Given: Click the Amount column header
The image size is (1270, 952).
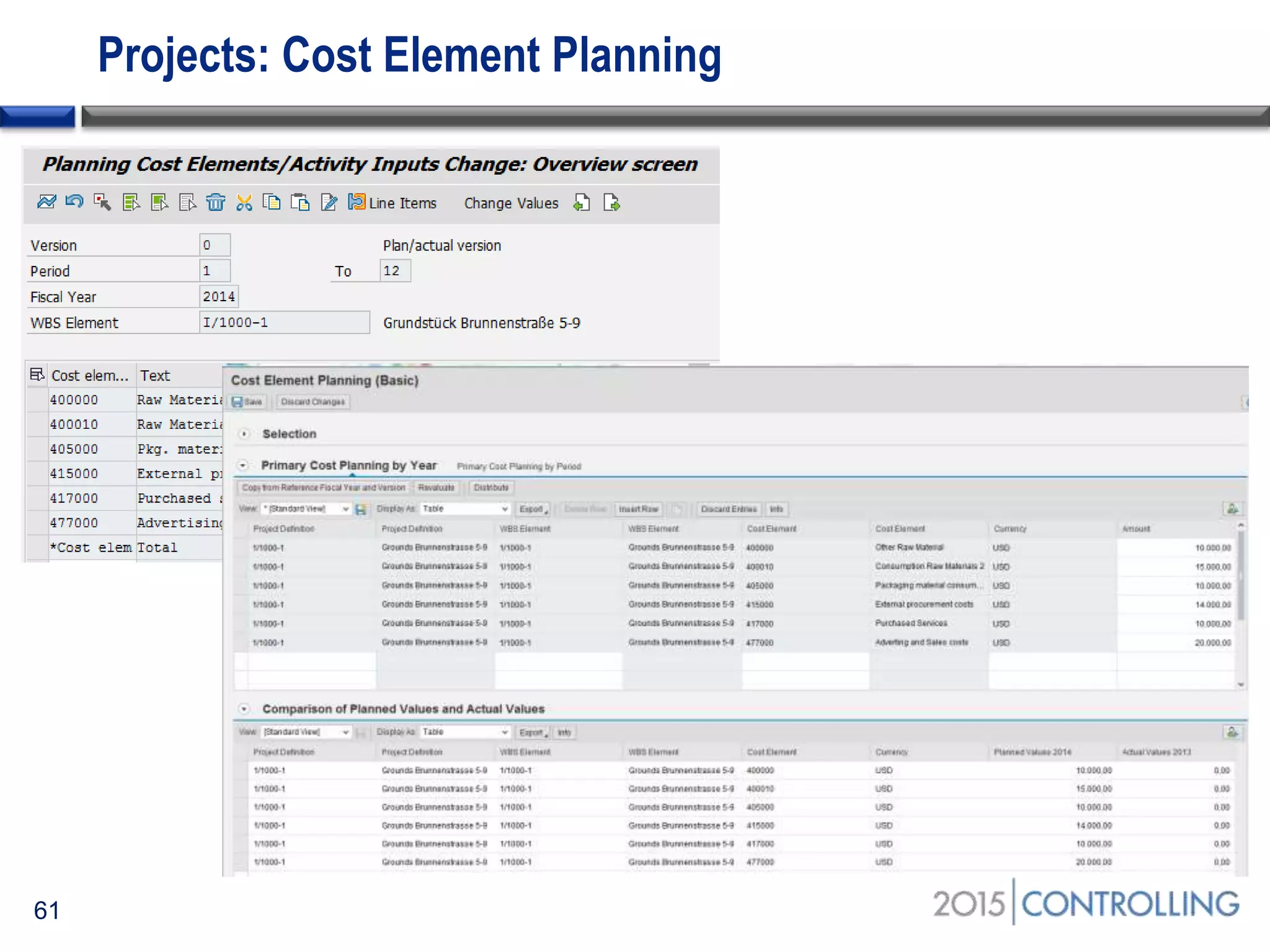Looking at the screenshot, I should (1135, 529).
